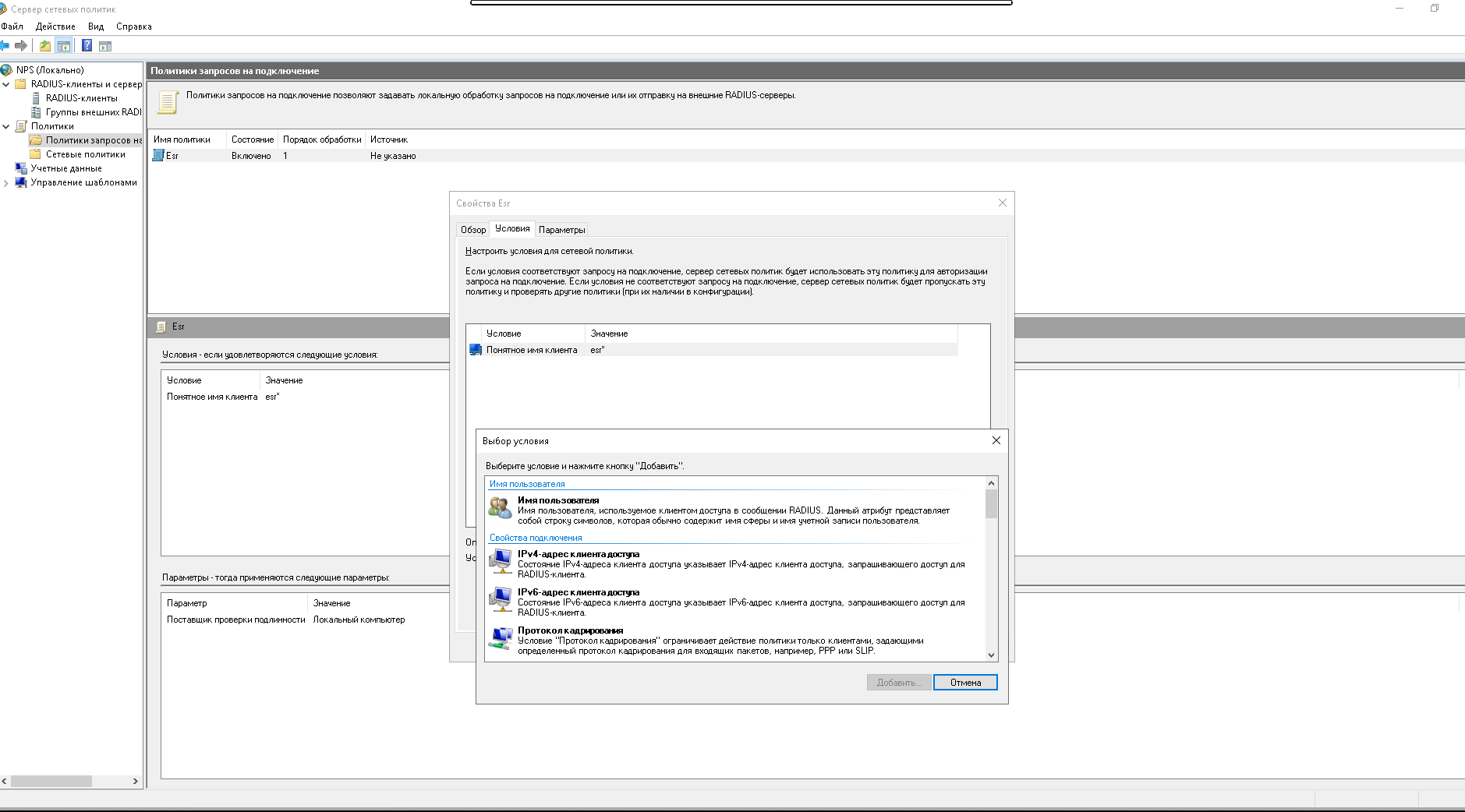Select the IPv4-адрес клиента доступа condition
Image resolution: width=1465 pixels, height=812 pixels.
tap(734, 564)
